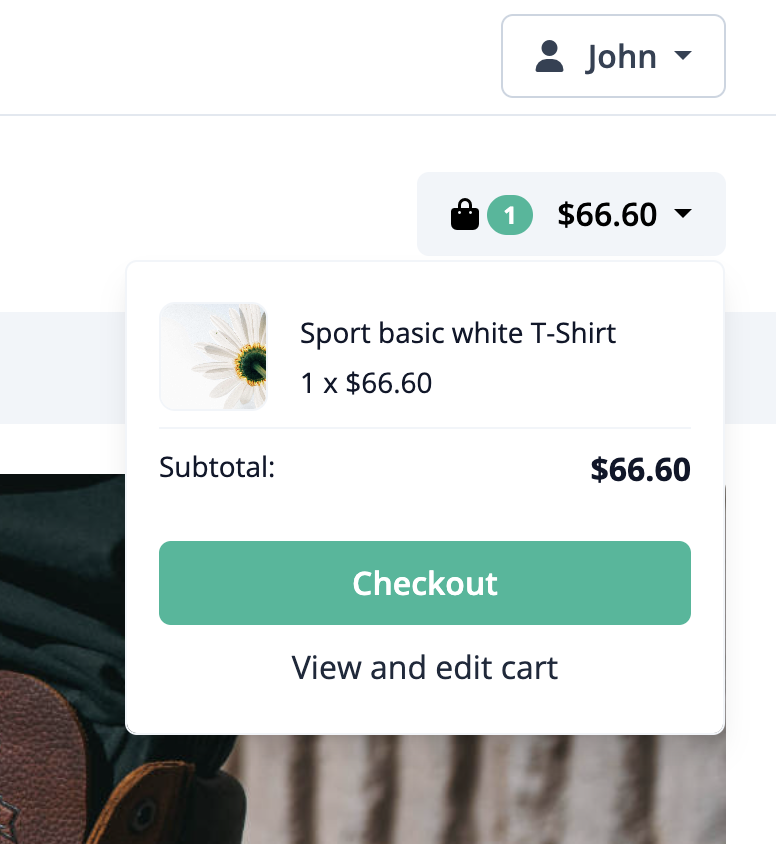Click the green cart count badge
The image size is (776, 844).
[510, 215]
